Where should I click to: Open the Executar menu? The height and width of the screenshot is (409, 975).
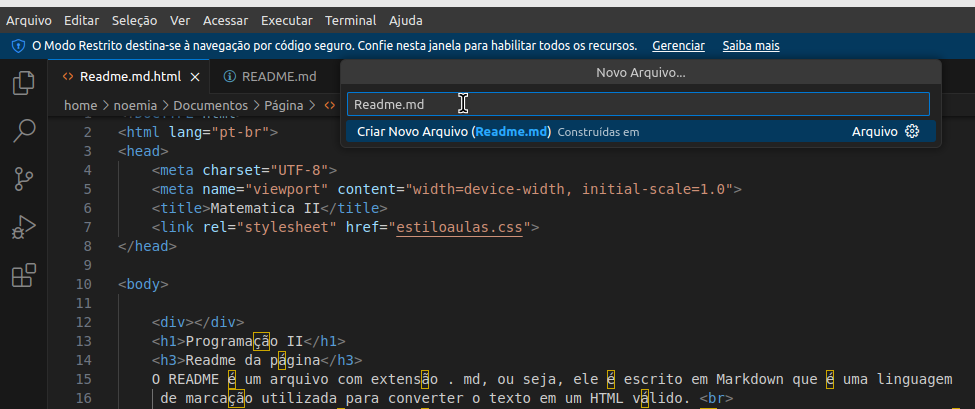point(286,21)
